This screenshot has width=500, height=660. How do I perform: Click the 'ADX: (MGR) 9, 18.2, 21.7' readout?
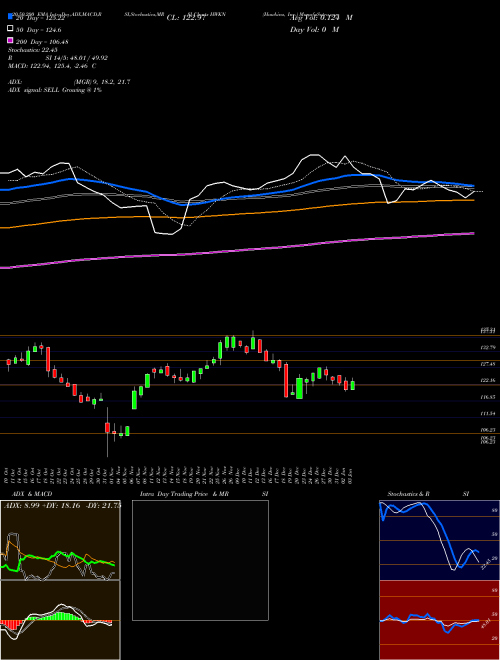(69, 82)
